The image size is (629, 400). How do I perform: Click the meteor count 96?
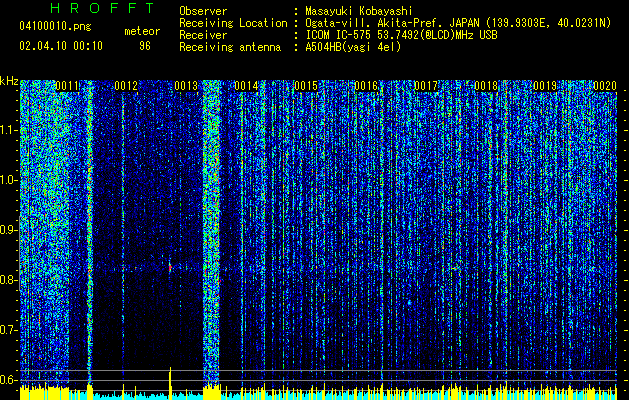145,46
